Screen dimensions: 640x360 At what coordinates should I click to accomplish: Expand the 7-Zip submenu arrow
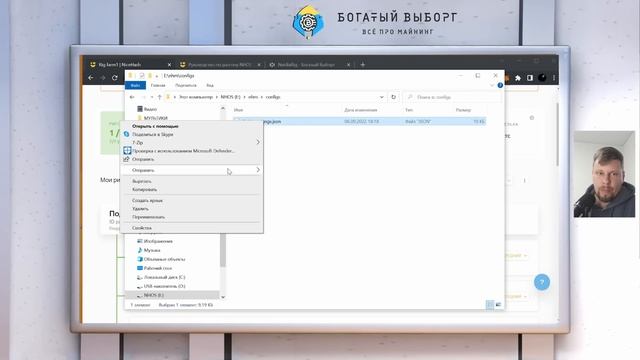pyautogui.click(x=258, y=142)
